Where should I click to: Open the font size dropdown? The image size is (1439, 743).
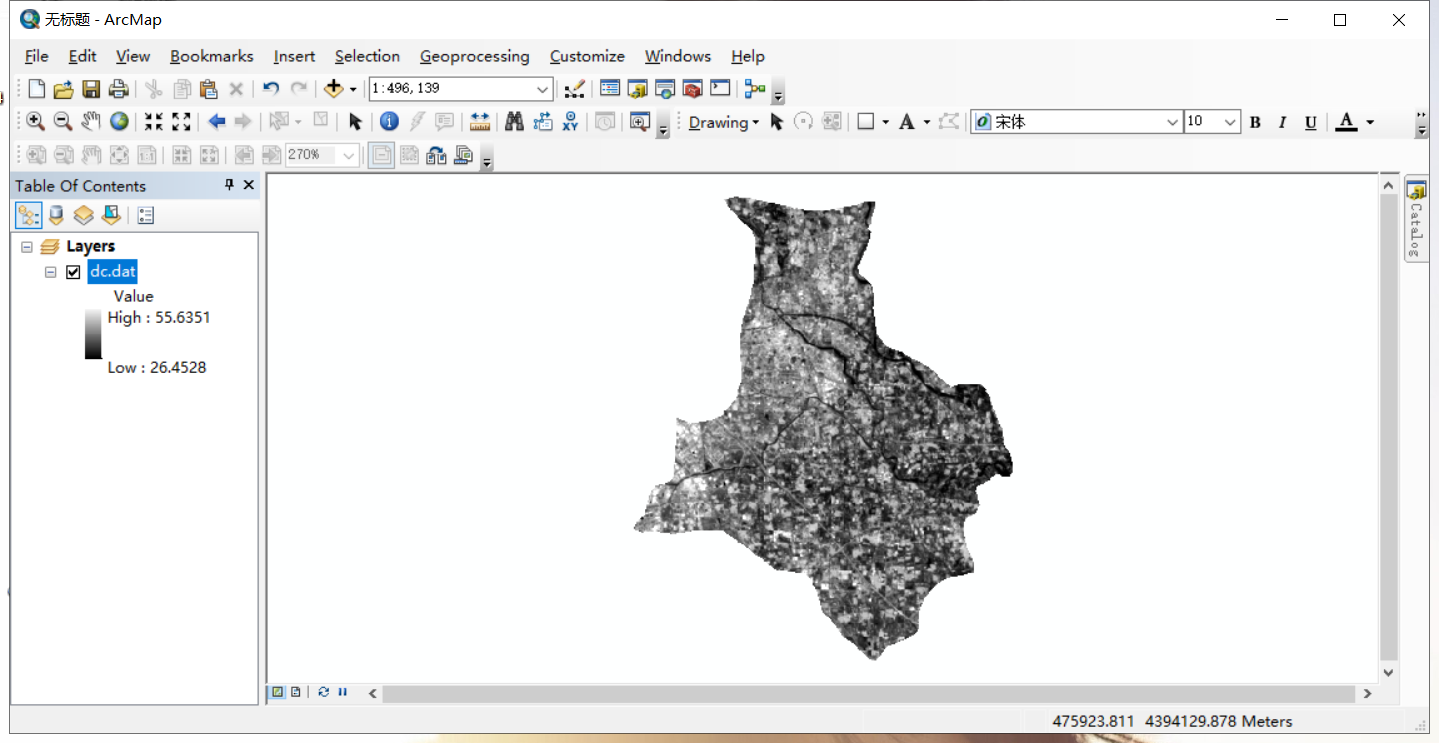(1230, 122)
